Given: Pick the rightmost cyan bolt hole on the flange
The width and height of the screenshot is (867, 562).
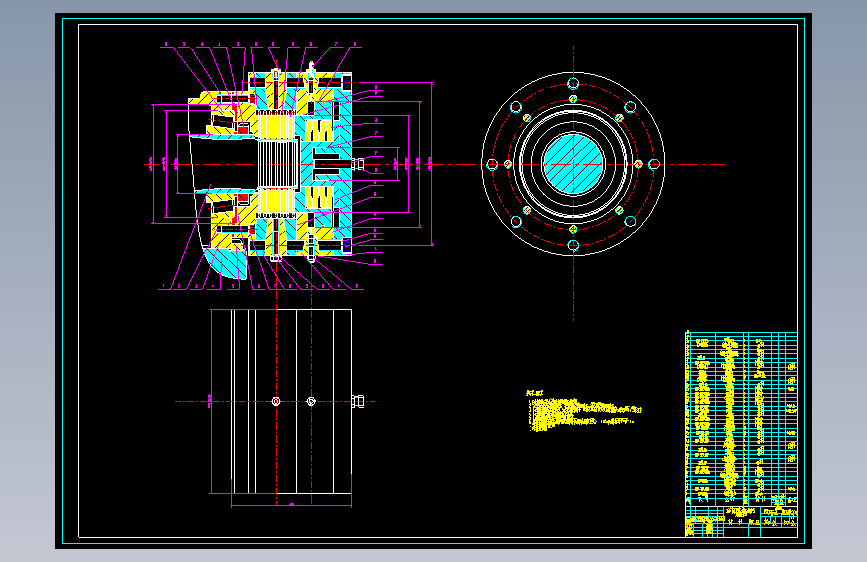Looking at the screenshot, I should pyautogui.click(x=654, y=164).
